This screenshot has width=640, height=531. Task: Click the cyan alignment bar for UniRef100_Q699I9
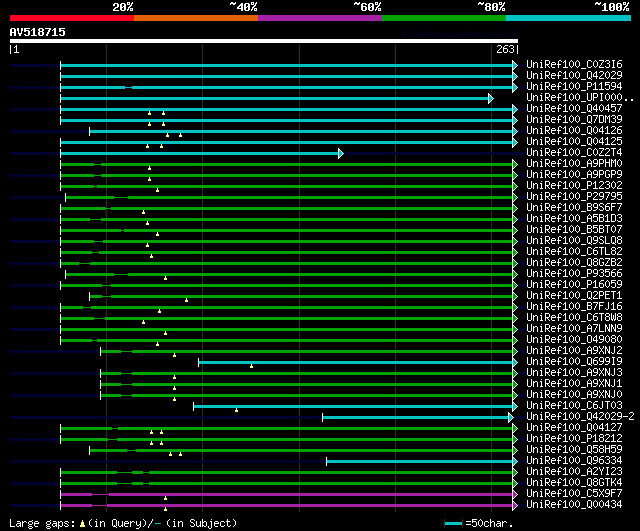tap(356, 362)
